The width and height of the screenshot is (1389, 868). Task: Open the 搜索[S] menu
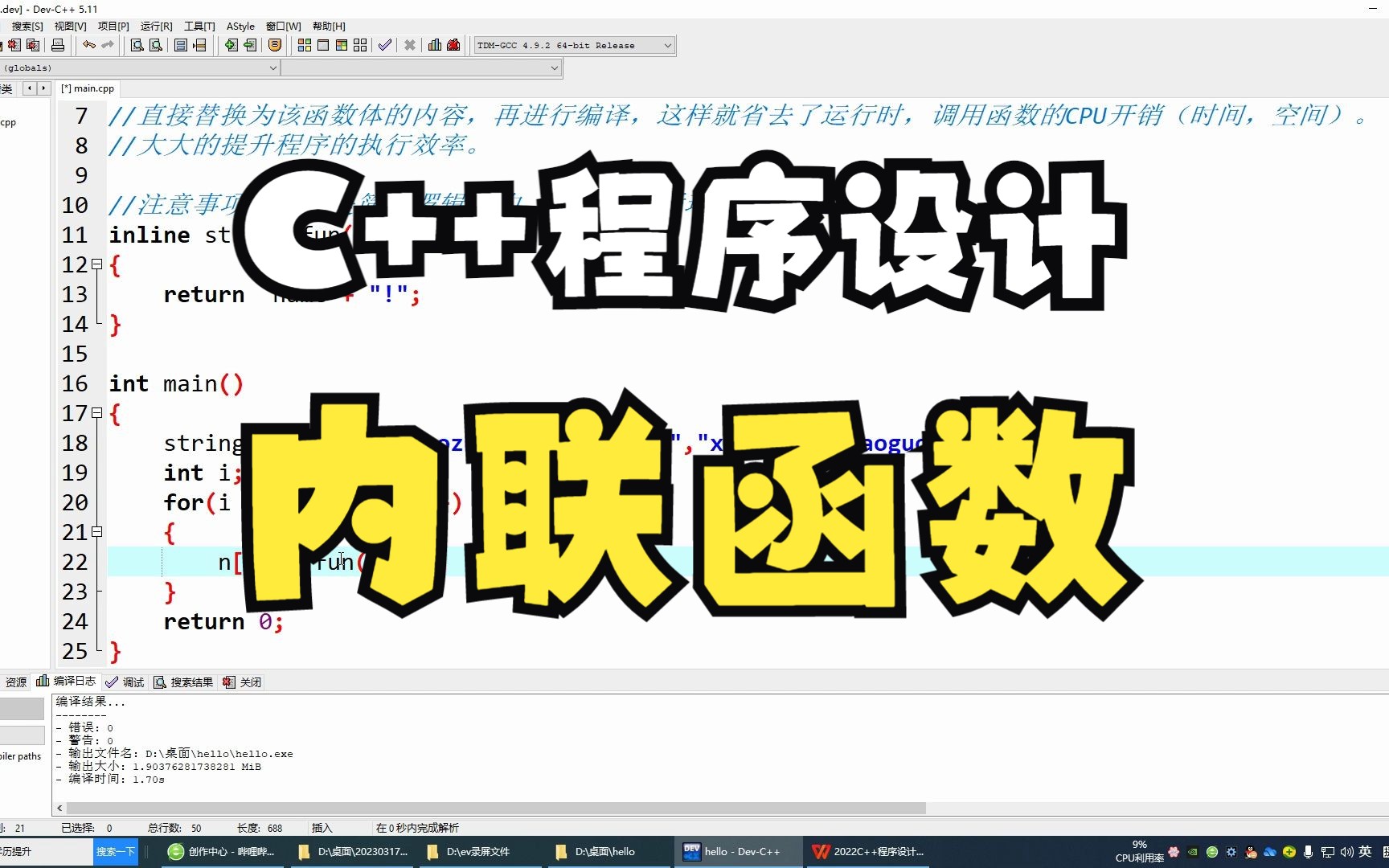click(27, 27)
